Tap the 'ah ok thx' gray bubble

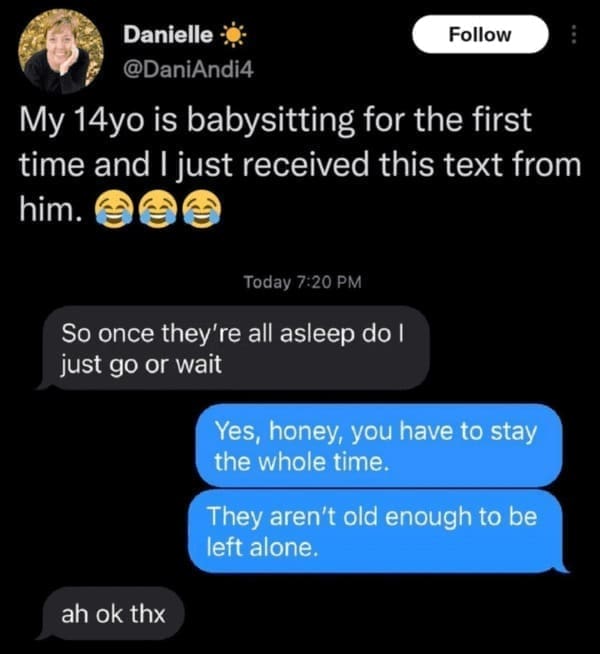click(112, 614)
